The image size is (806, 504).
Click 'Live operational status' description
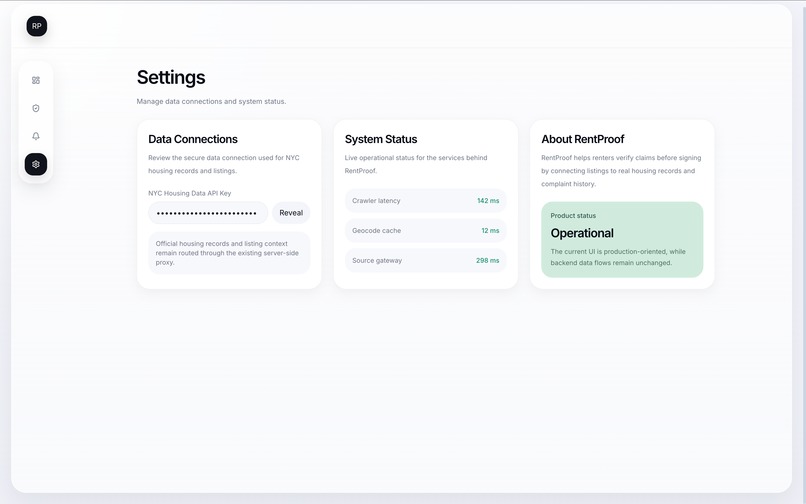[x=416, y=164]
